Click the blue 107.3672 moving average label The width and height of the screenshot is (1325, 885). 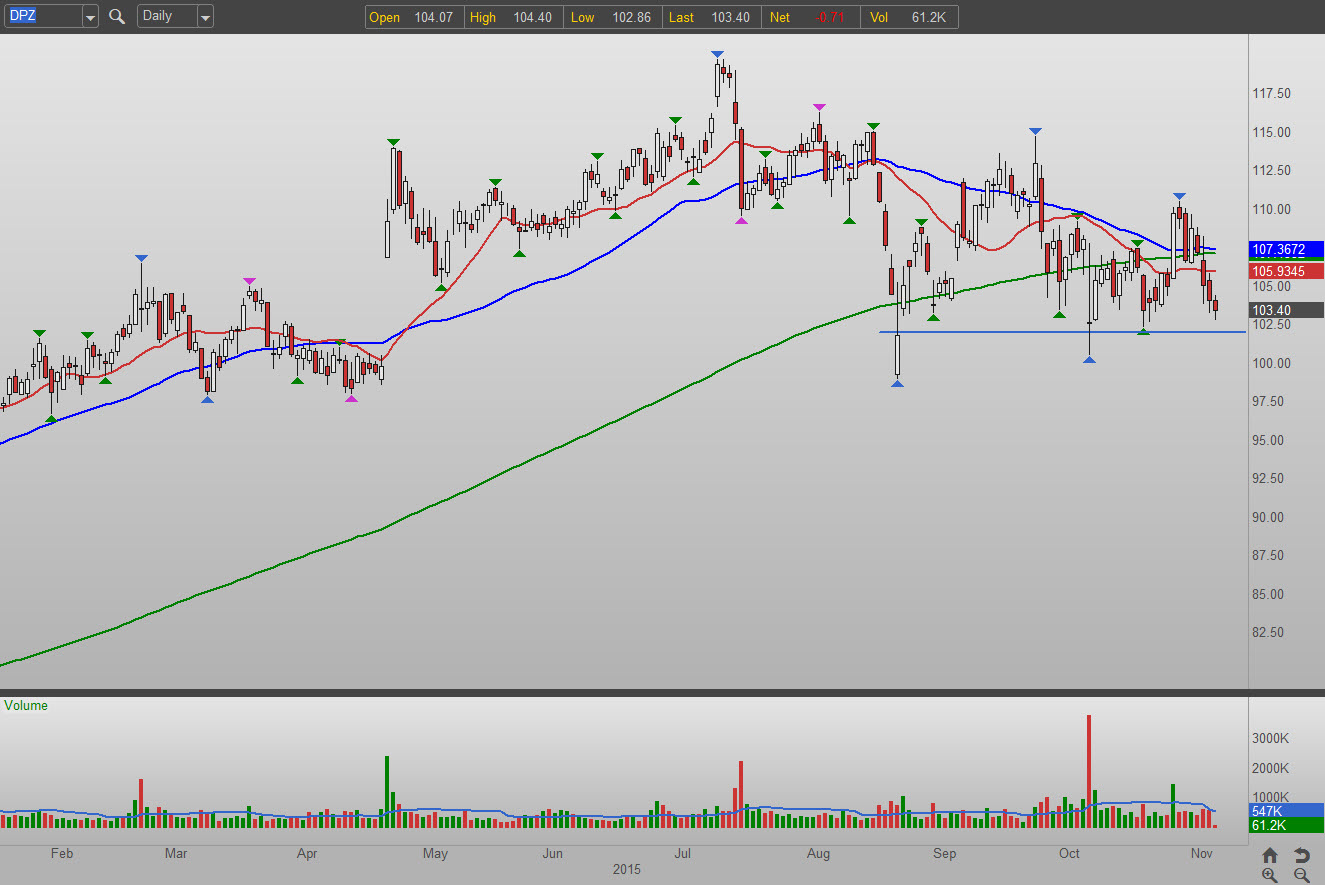click(1285, 249)
